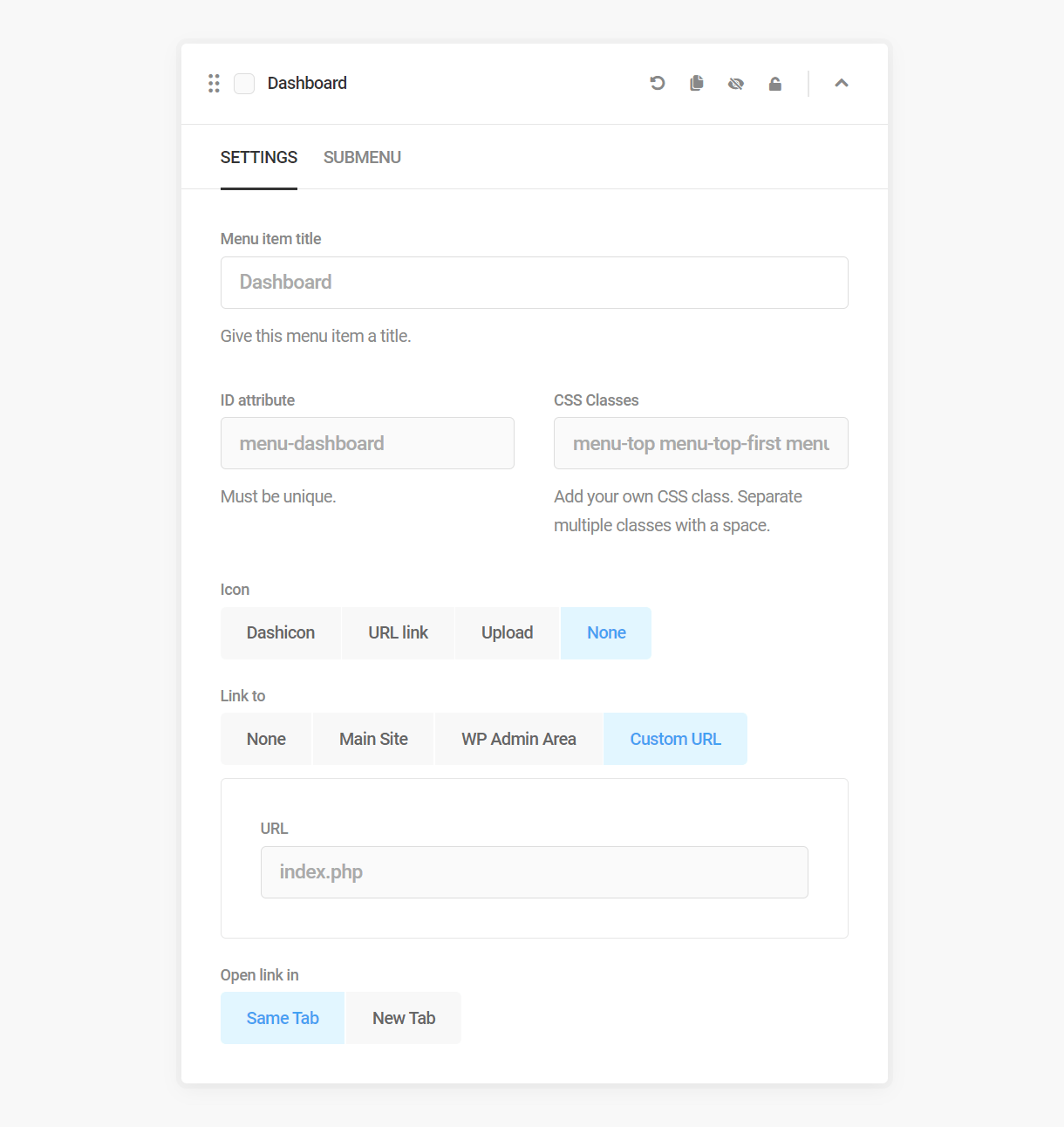This screenshot has width=1064, height=1127.
Task: Choose None under the Icon section
Action: point(606,633)
